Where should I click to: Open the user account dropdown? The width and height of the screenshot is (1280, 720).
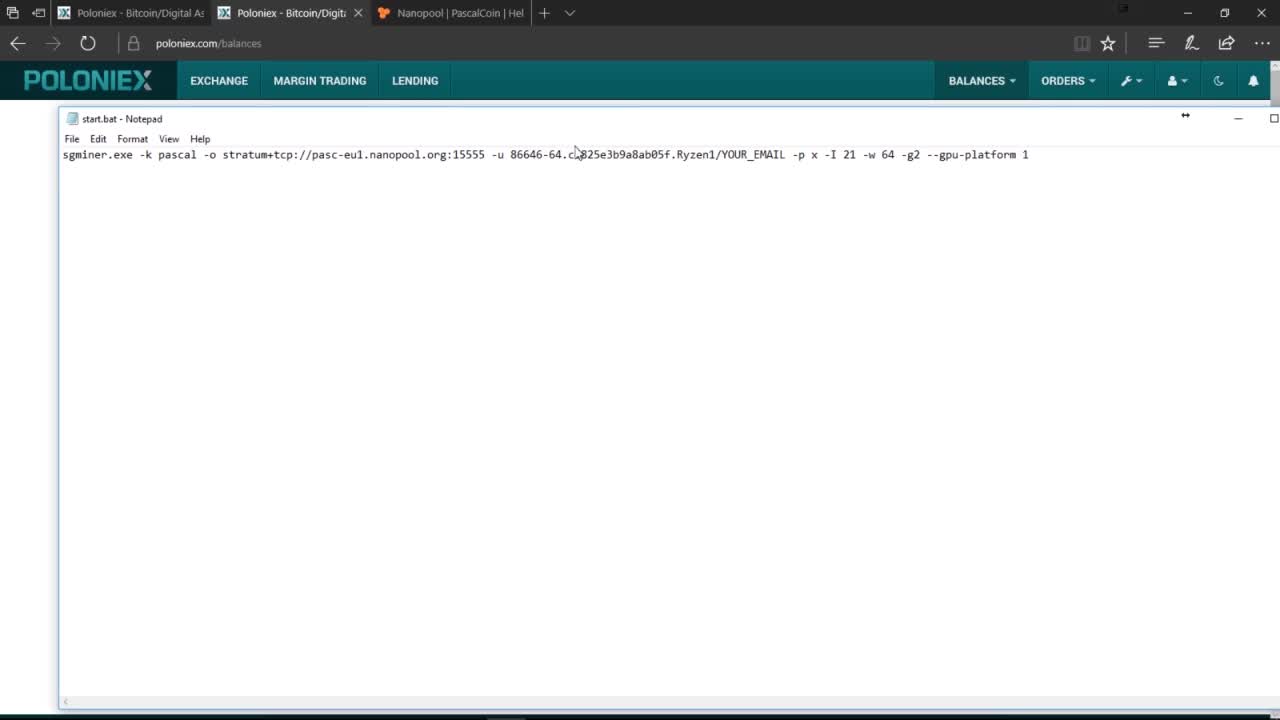1177,81
